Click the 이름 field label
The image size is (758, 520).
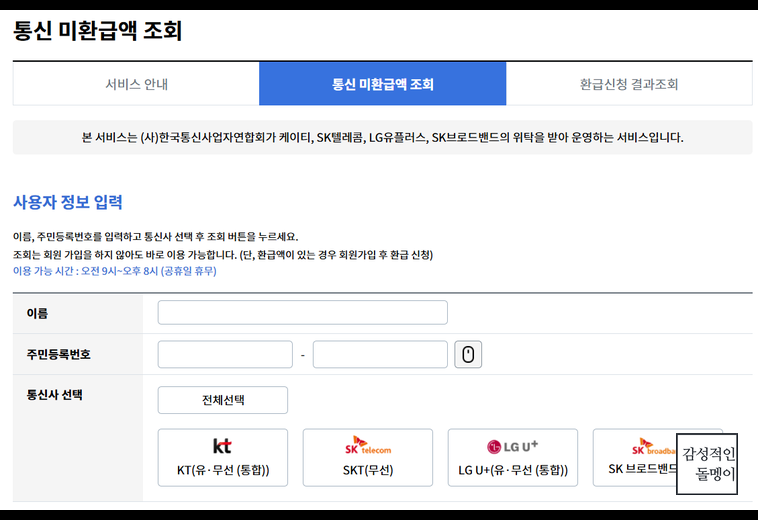(x=37, y=314)
